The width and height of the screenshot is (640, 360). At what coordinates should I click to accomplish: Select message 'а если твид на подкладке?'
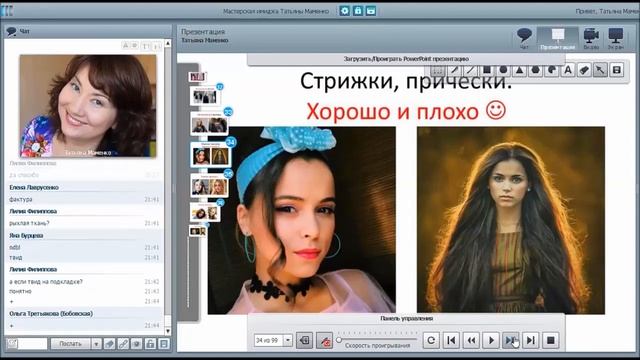46,282
